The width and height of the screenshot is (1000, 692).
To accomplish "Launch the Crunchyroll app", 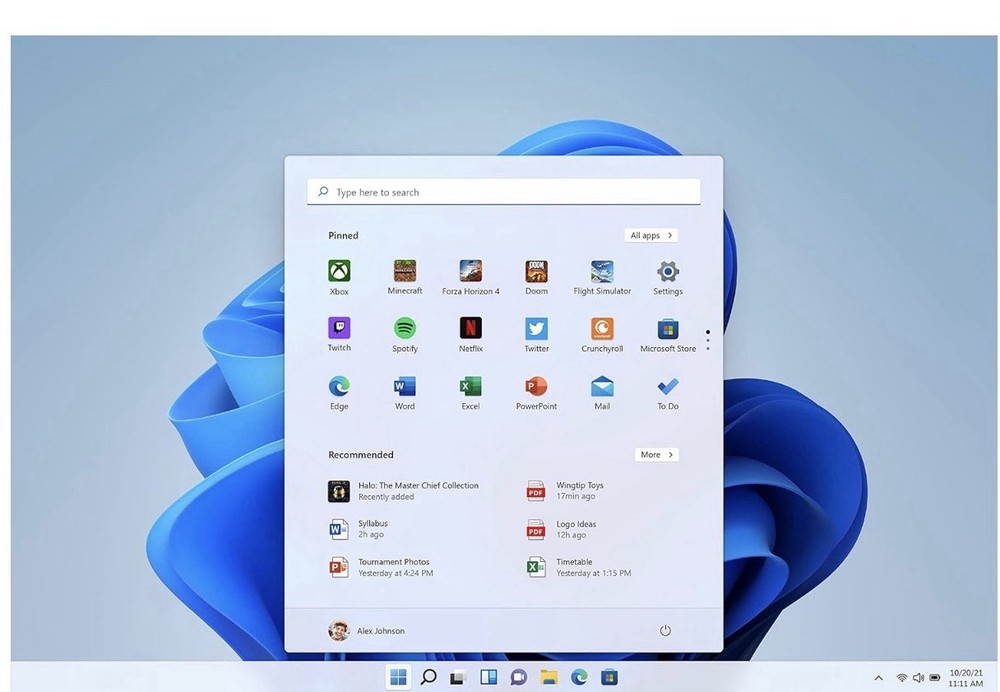I will coord(601,329).
